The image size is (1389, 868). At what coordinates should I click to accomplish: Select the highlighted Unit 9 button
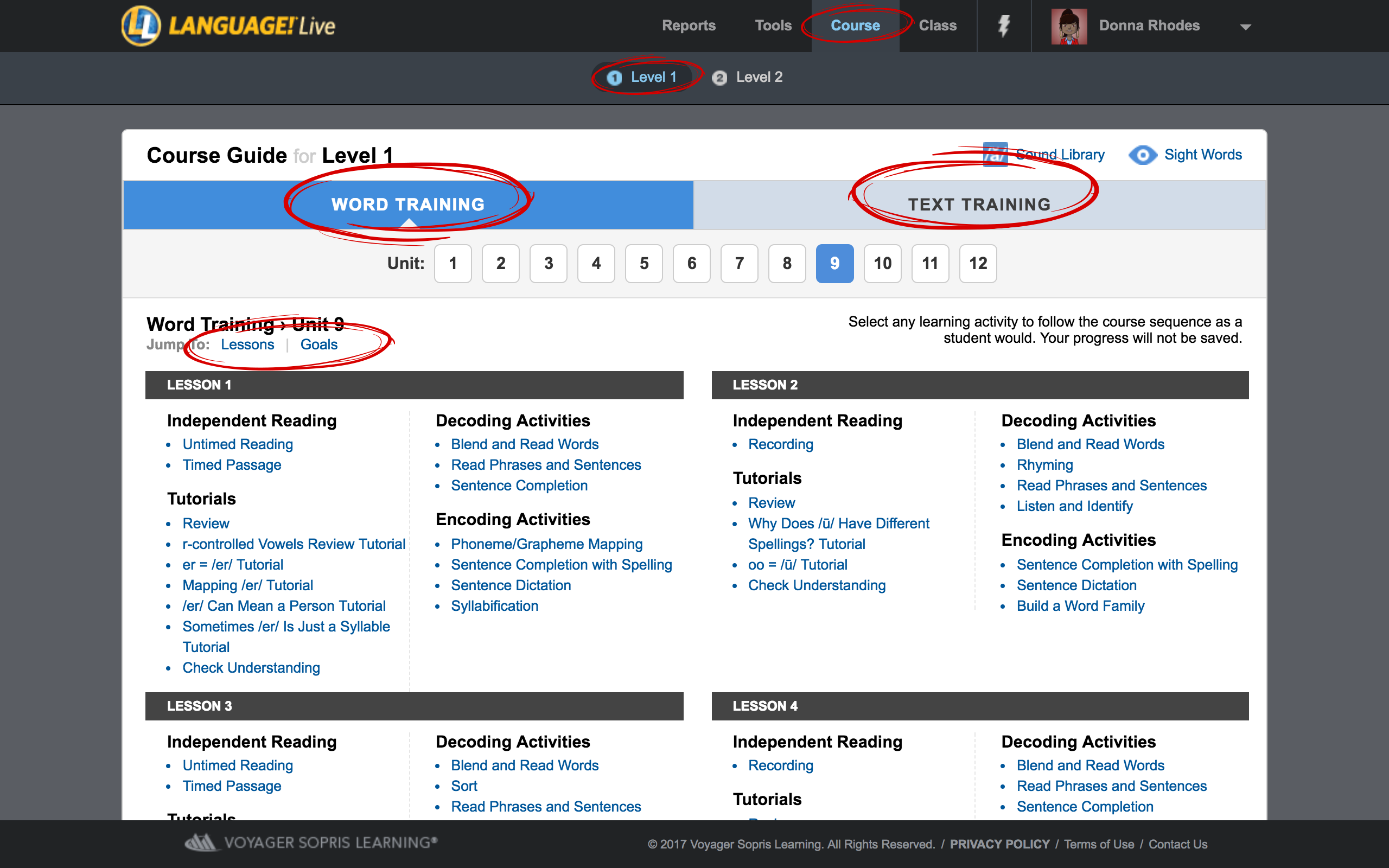click(x=834, y=264)
